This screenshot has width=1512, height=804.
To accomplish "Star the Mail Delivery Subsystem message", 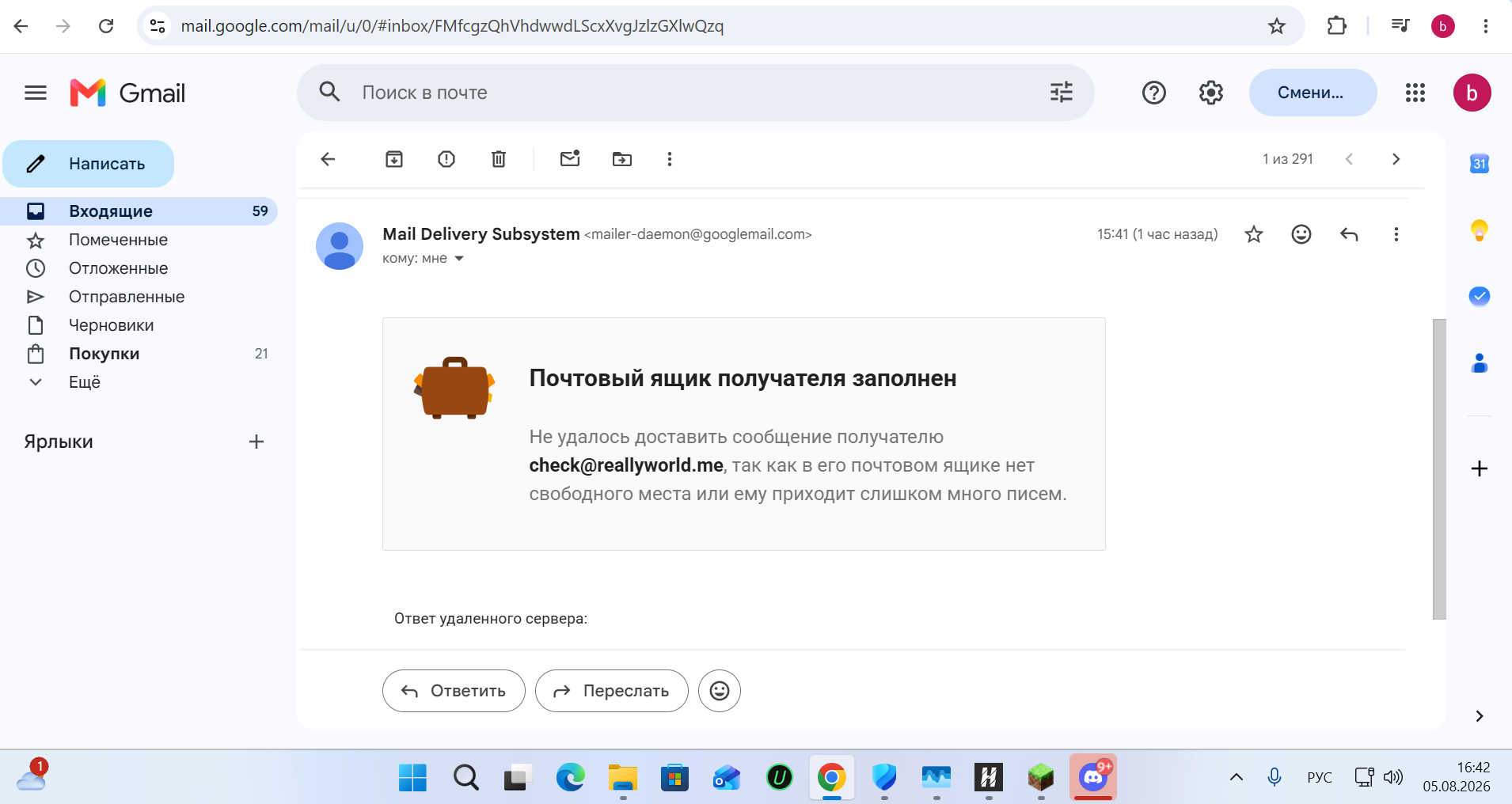I will pos(1254,234).
